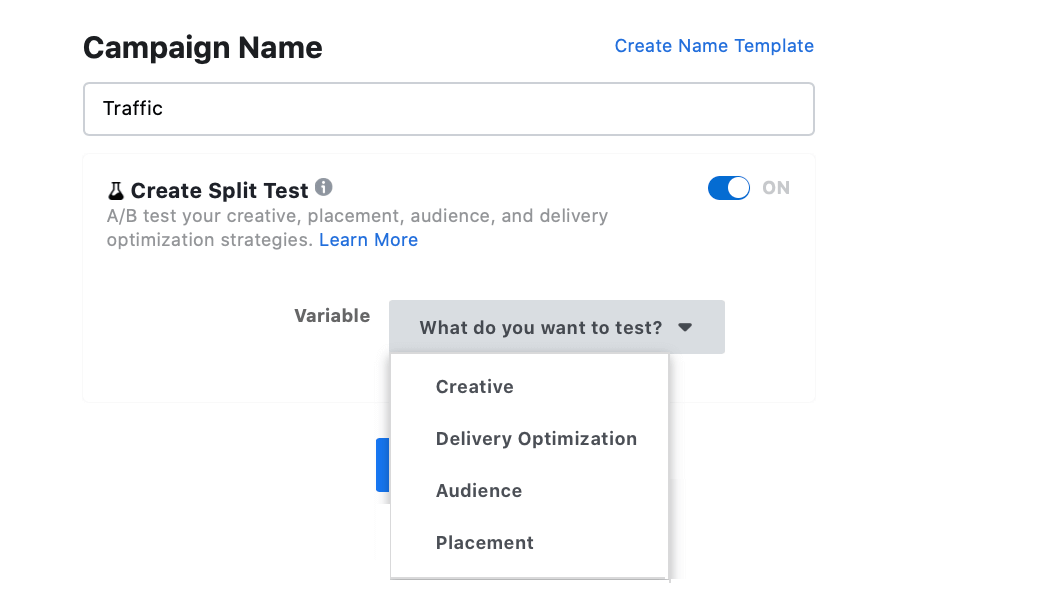Pick Audience in the dropdown list

(x=479, y=491)
